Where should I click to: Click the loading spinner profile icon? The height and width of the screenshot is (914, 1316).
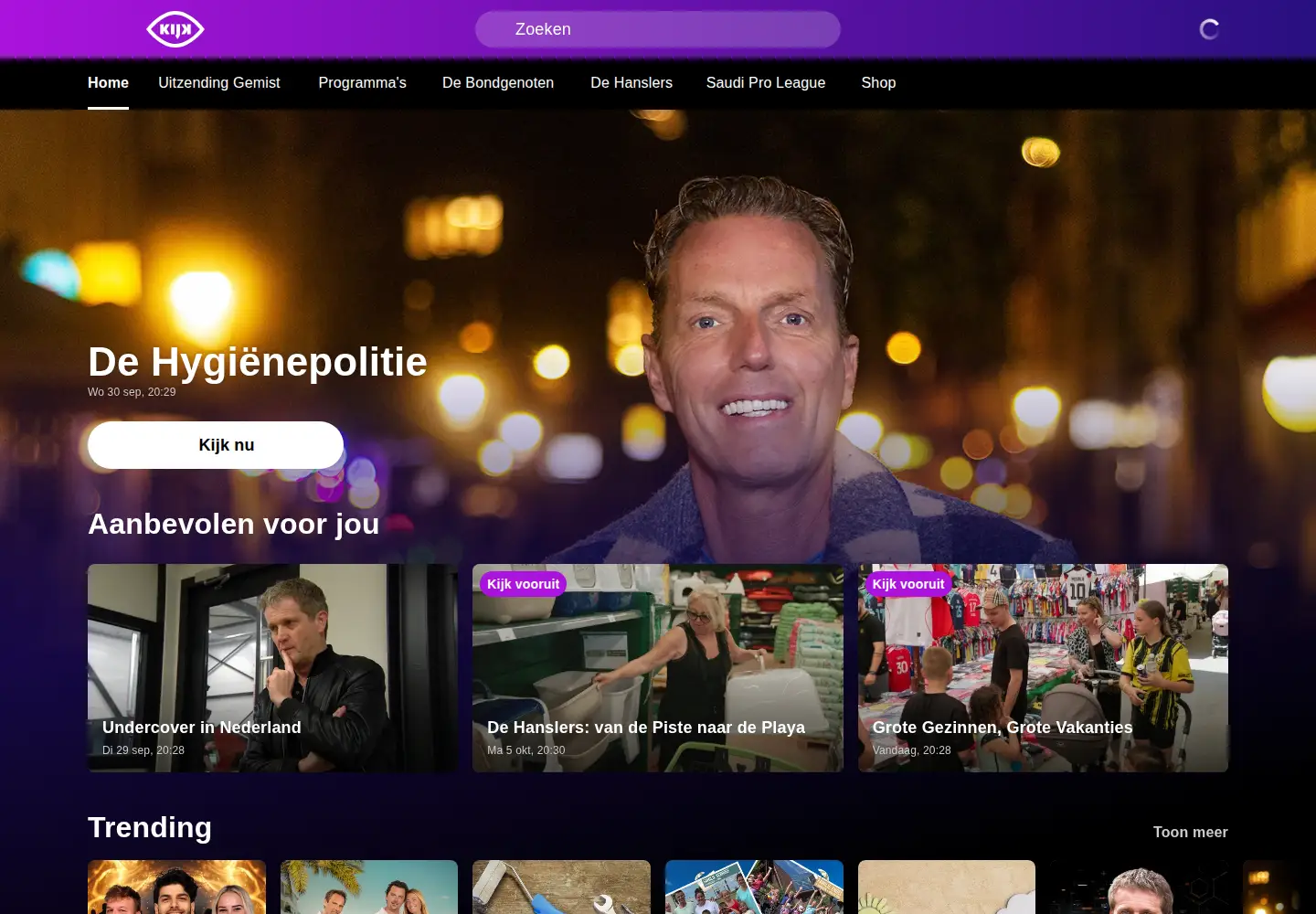1209,29
